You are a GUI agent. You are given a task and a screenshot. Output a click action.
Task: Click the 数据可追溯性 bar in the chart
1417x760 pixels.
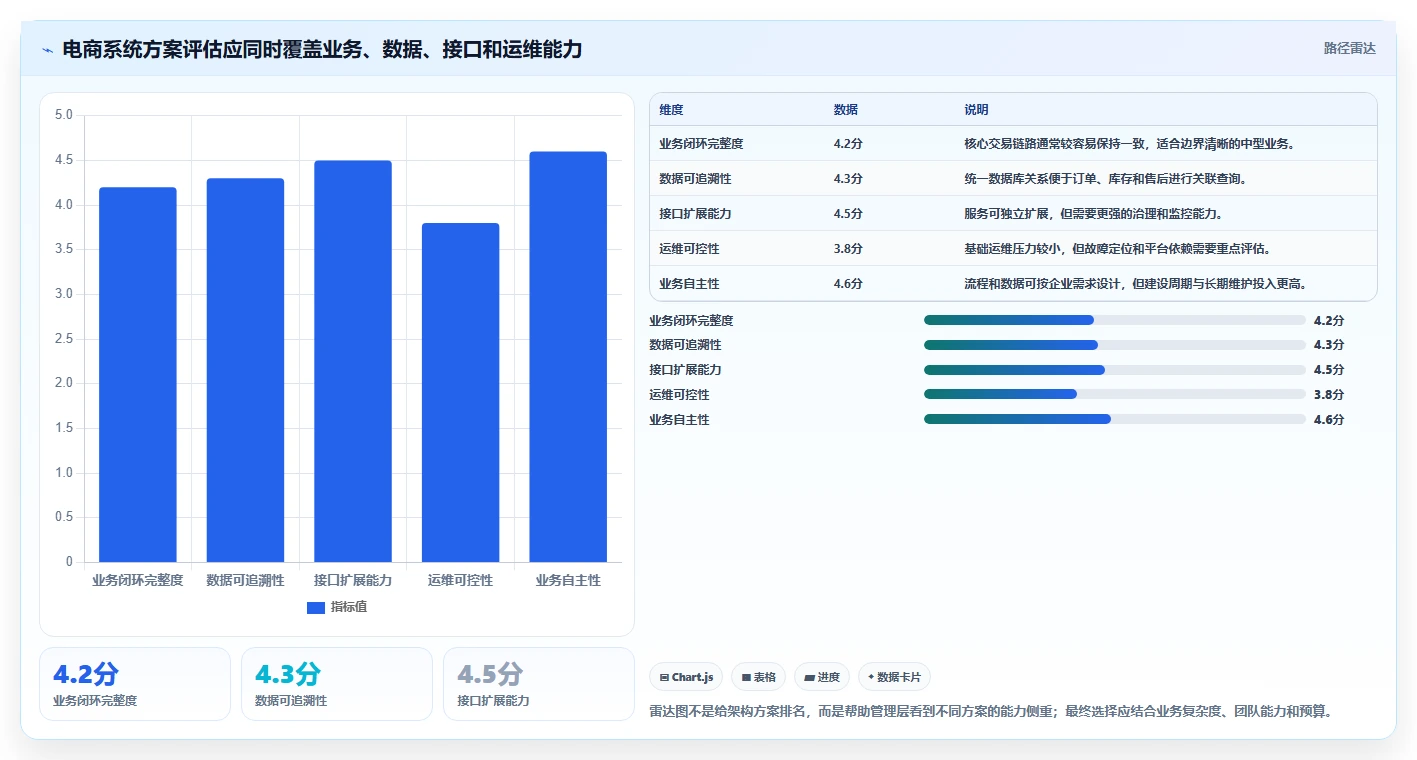[x=245, y=370]
